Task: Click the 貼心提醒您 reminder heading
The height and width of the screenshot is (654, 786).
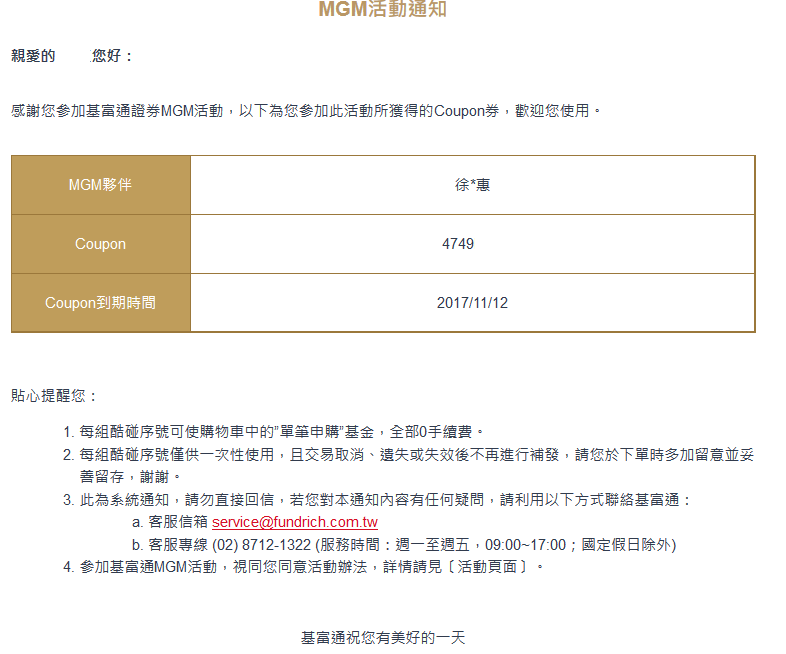Action: point(53,396)
